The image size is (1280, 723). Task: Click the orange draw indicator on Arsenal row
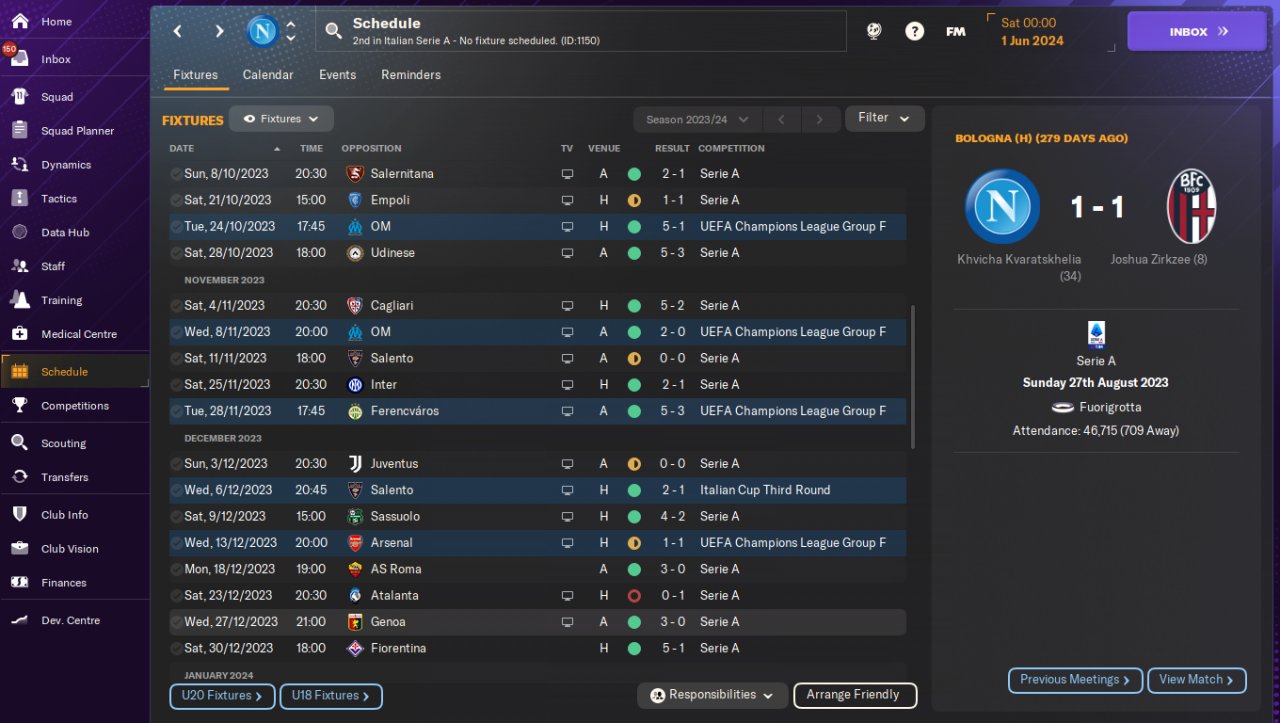[634, 543]
